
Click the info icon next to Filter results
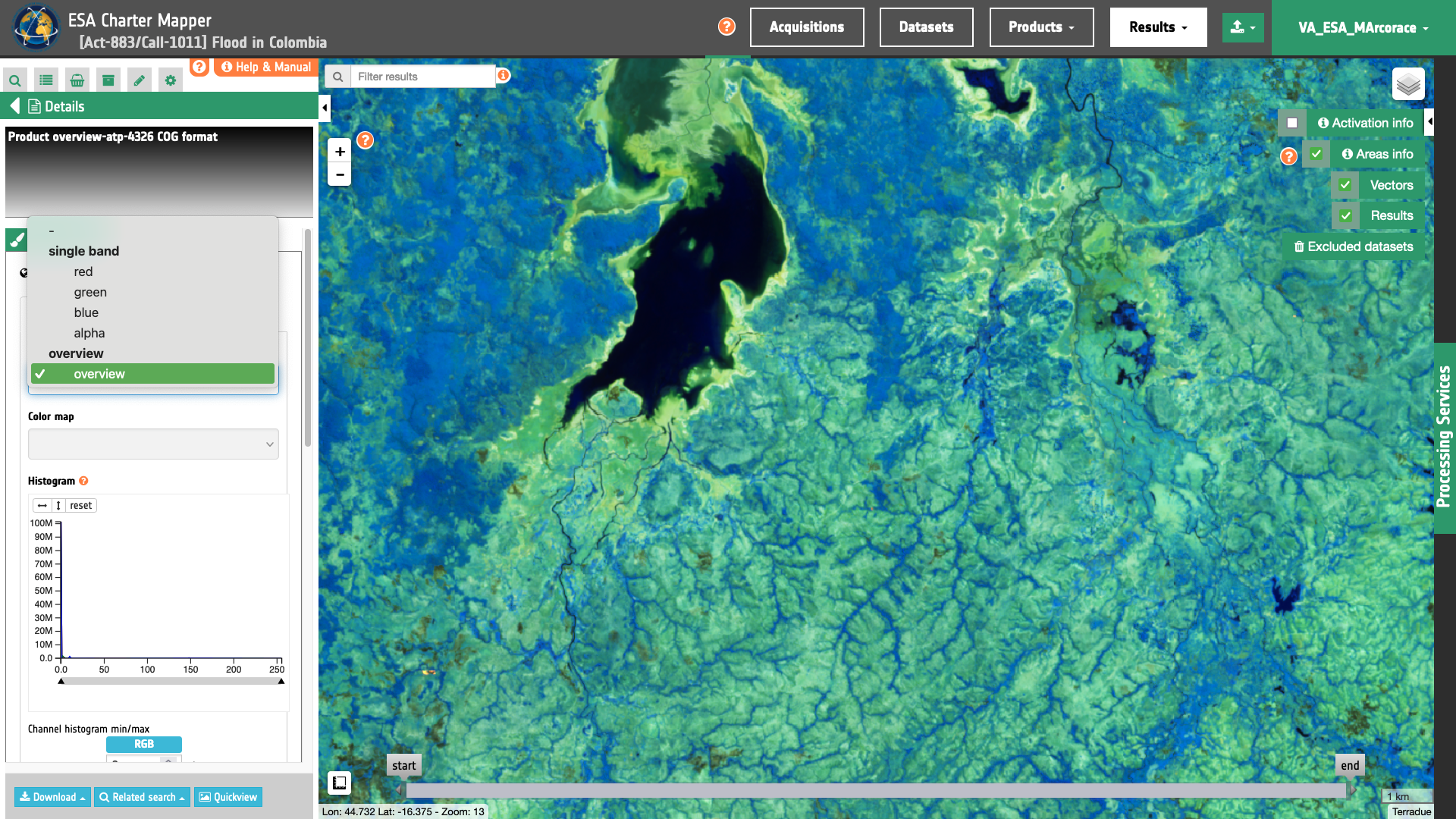[x=504, y=75]
